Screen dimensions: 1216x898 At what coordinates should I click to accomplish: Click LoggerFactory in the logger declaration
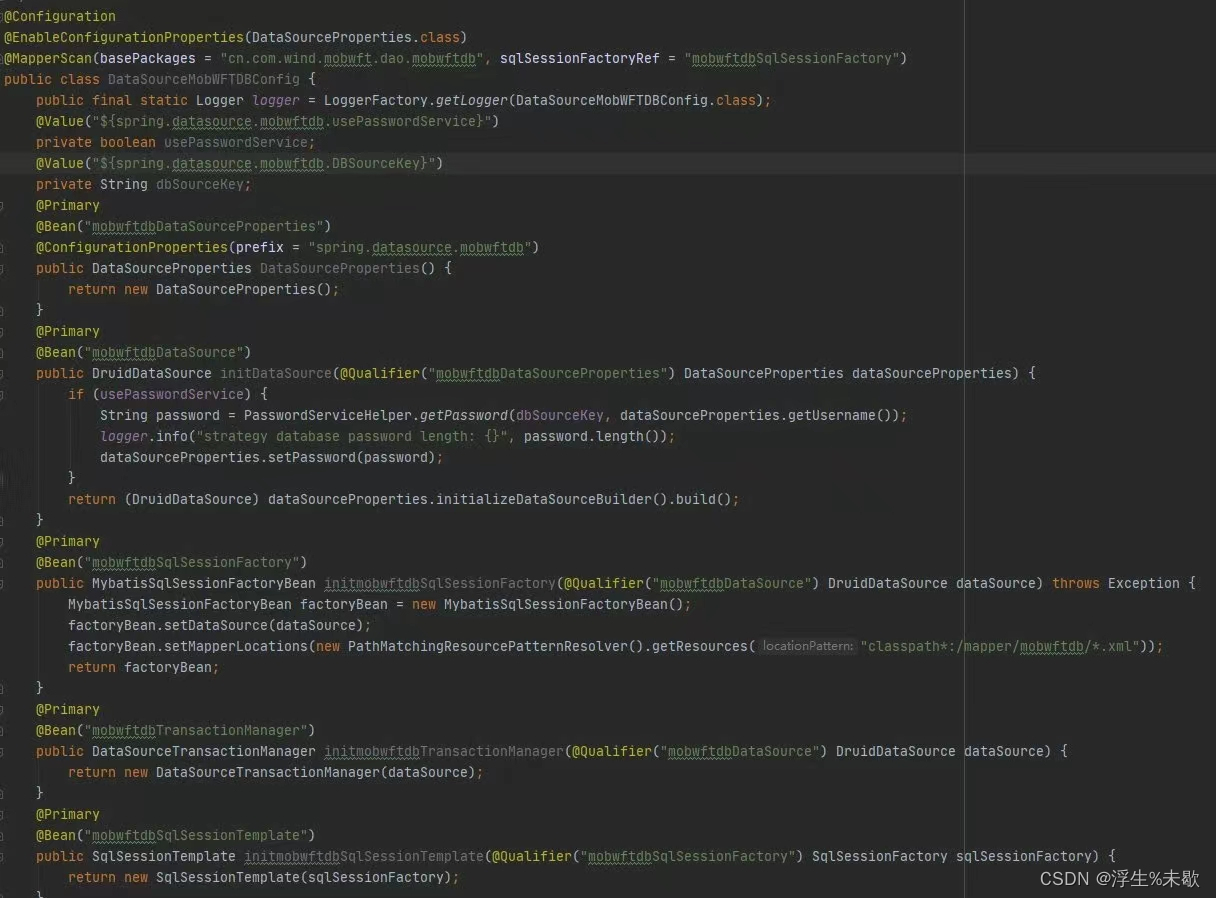click(376, 100)
